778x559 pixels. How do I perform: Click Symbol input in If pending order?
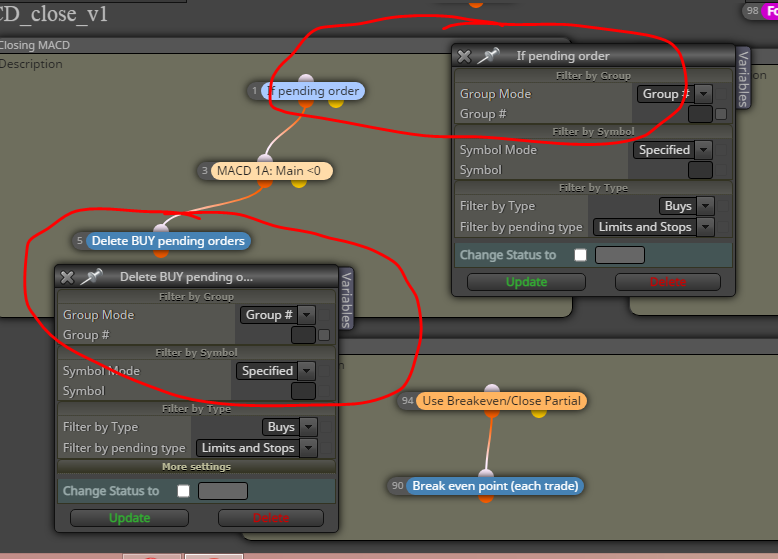700,170
